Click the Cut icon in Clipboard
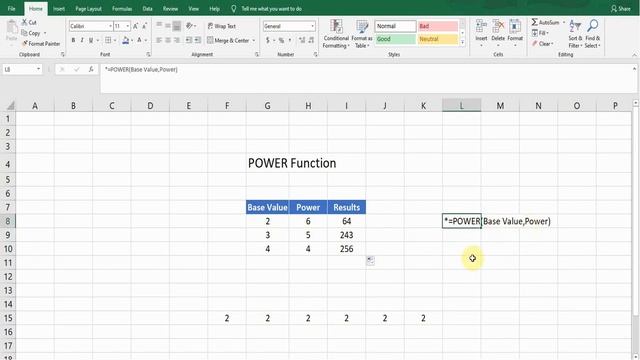The height and width of the screenshot is (360, 640). point(24,22)
